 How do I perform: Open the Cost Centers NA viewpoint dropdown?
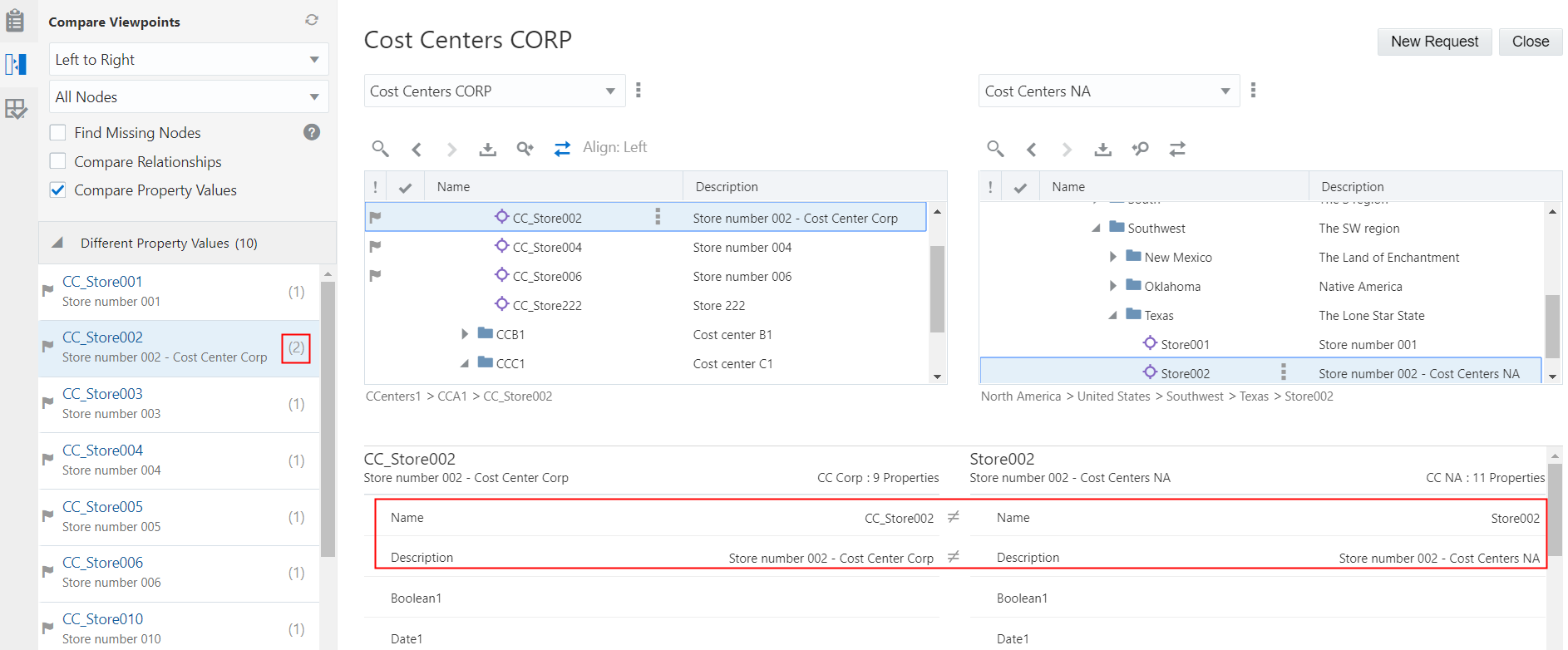[x=1108, y=91]
